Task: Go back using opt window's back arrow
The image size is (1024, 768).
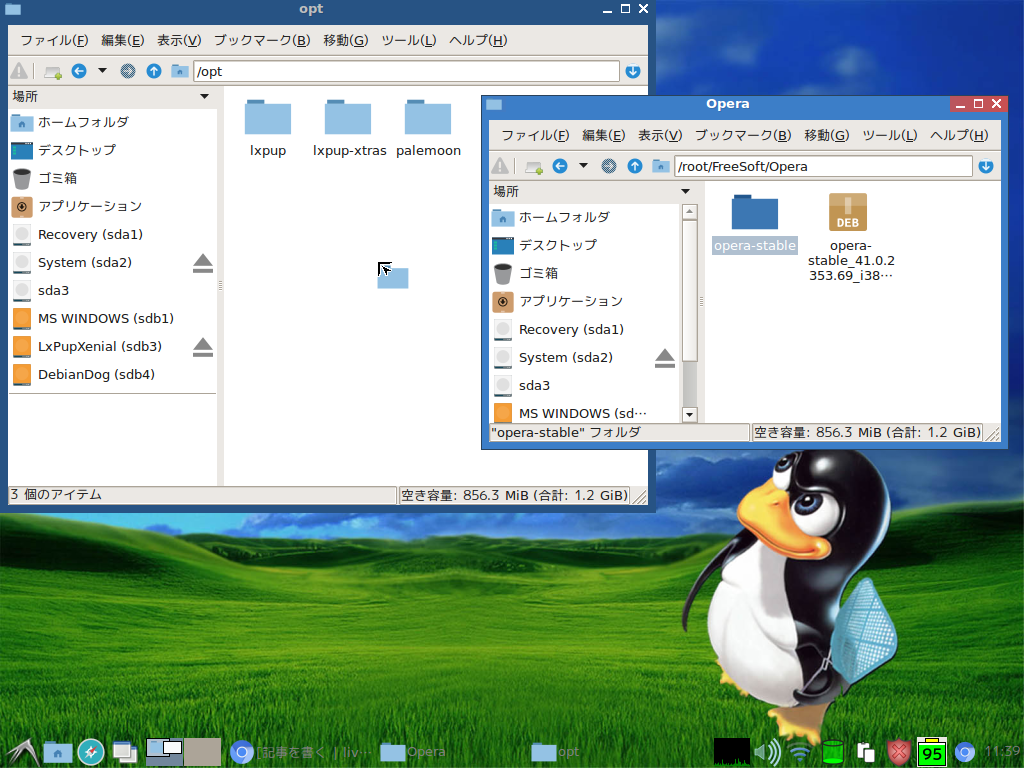Action: pyautogui.click(x=79, y=71)
